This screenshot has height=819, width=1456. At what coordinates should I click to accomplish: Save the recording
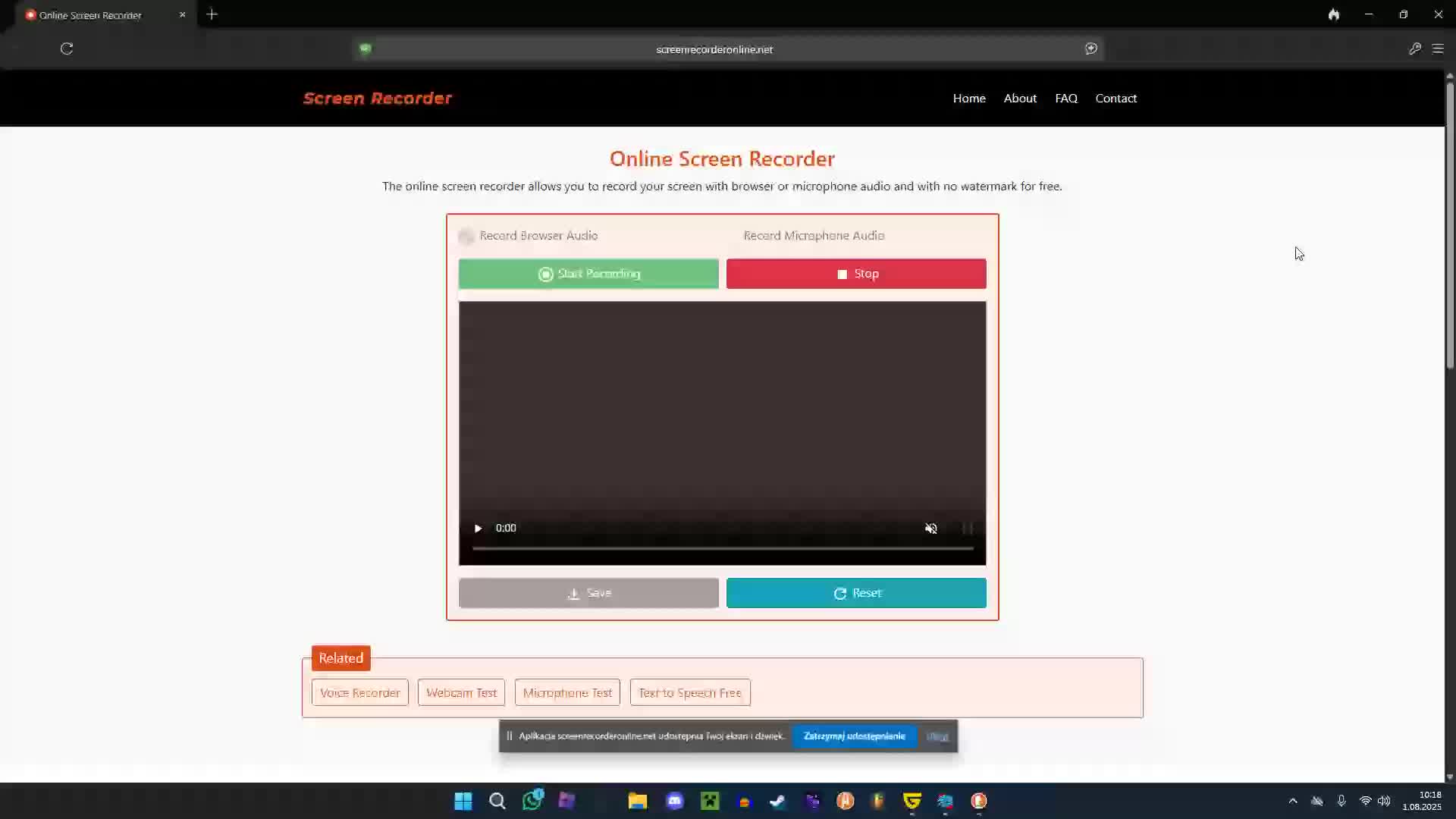click(588, 593)
